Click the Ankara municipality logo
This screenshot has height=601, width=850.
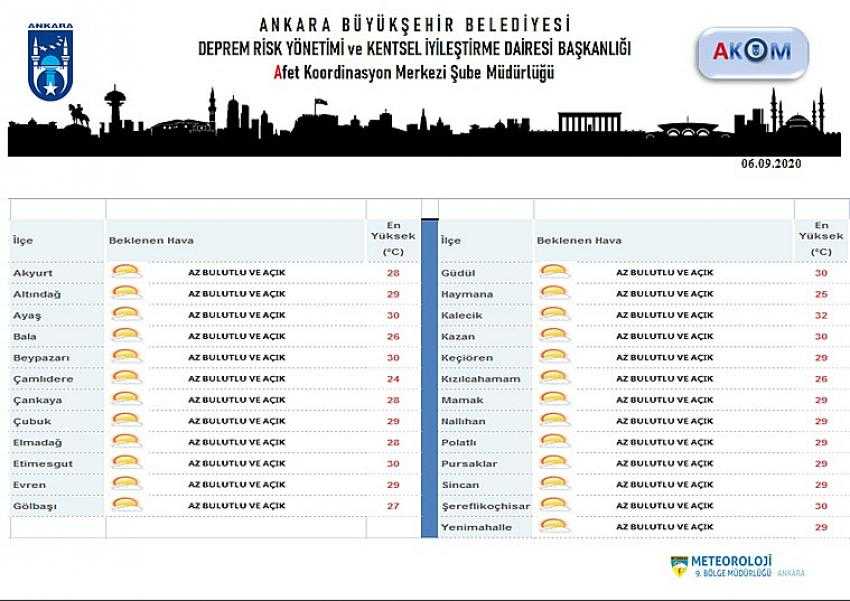pyautogui.click(x=50, y=60)
